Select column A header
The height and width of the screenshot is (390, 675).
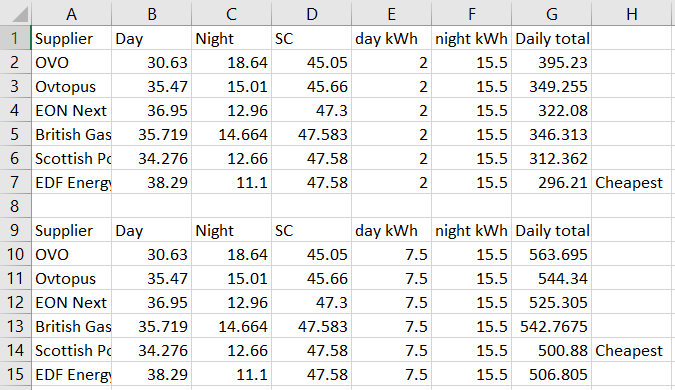pyautogui.click(x=71, y=14)
